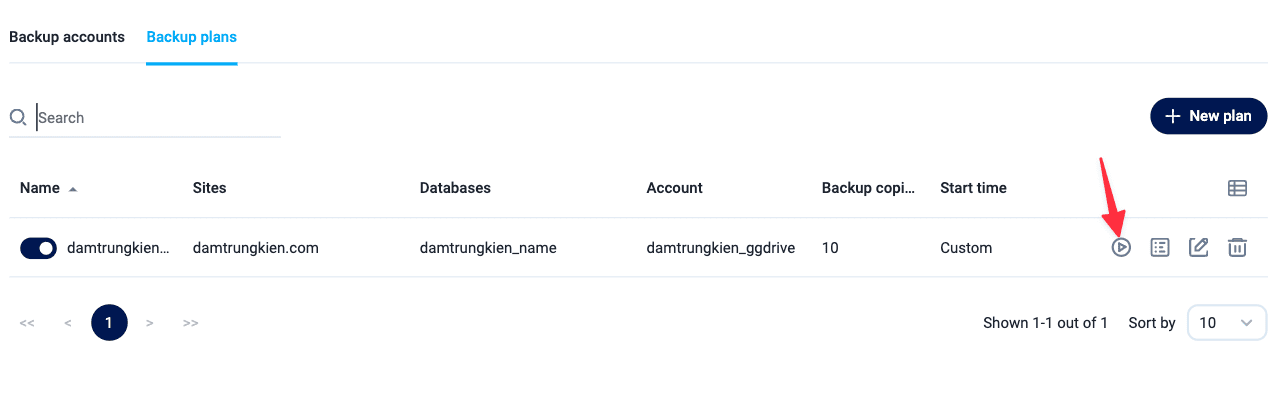Screen dimensions: 1281x405
Task: Sort by Name column arrow
Action: [x=73, y=189]
